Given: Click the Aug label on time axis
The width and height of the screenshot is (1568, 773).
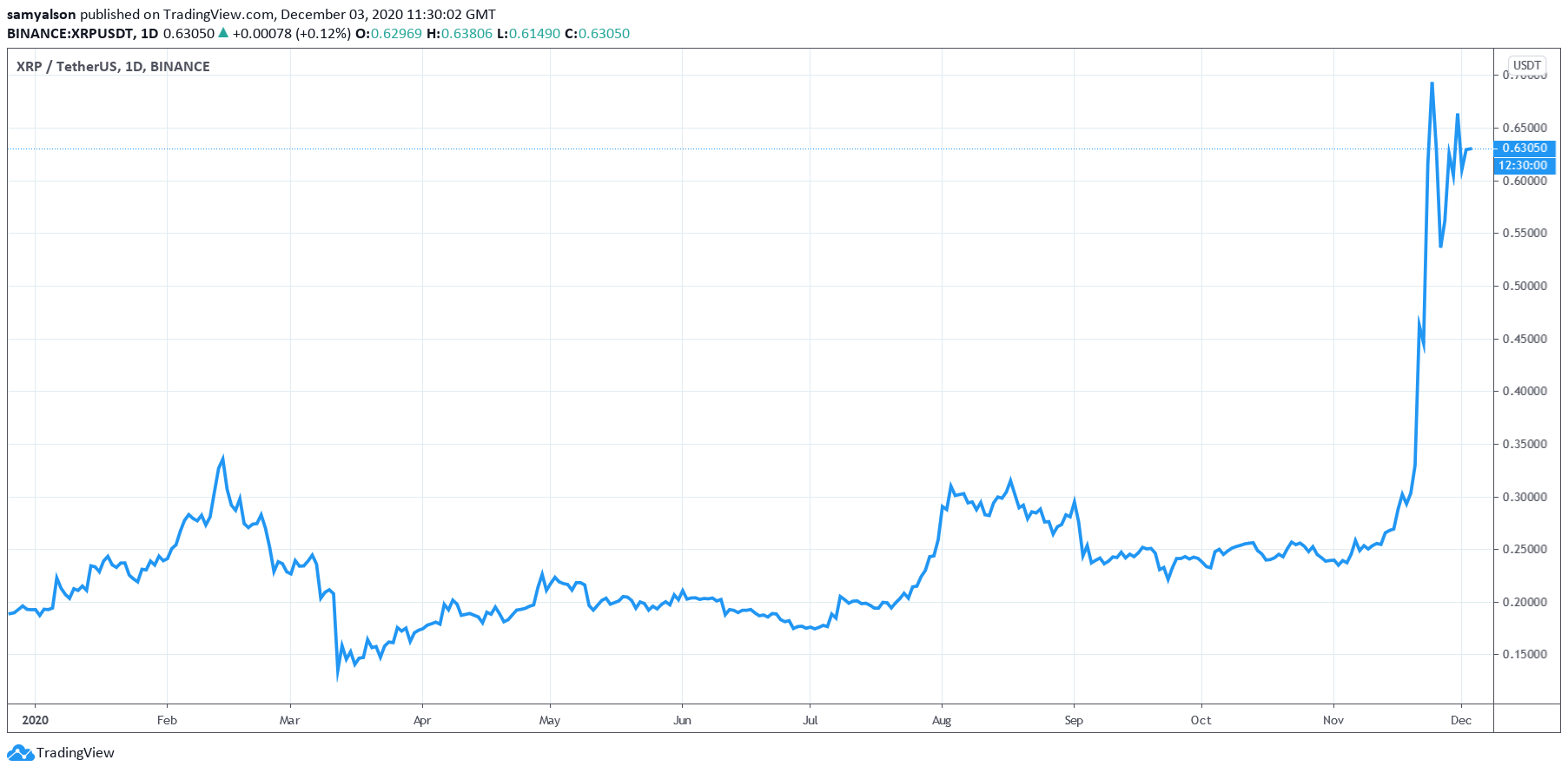Looking at the screenshot, I should [942, 720].
